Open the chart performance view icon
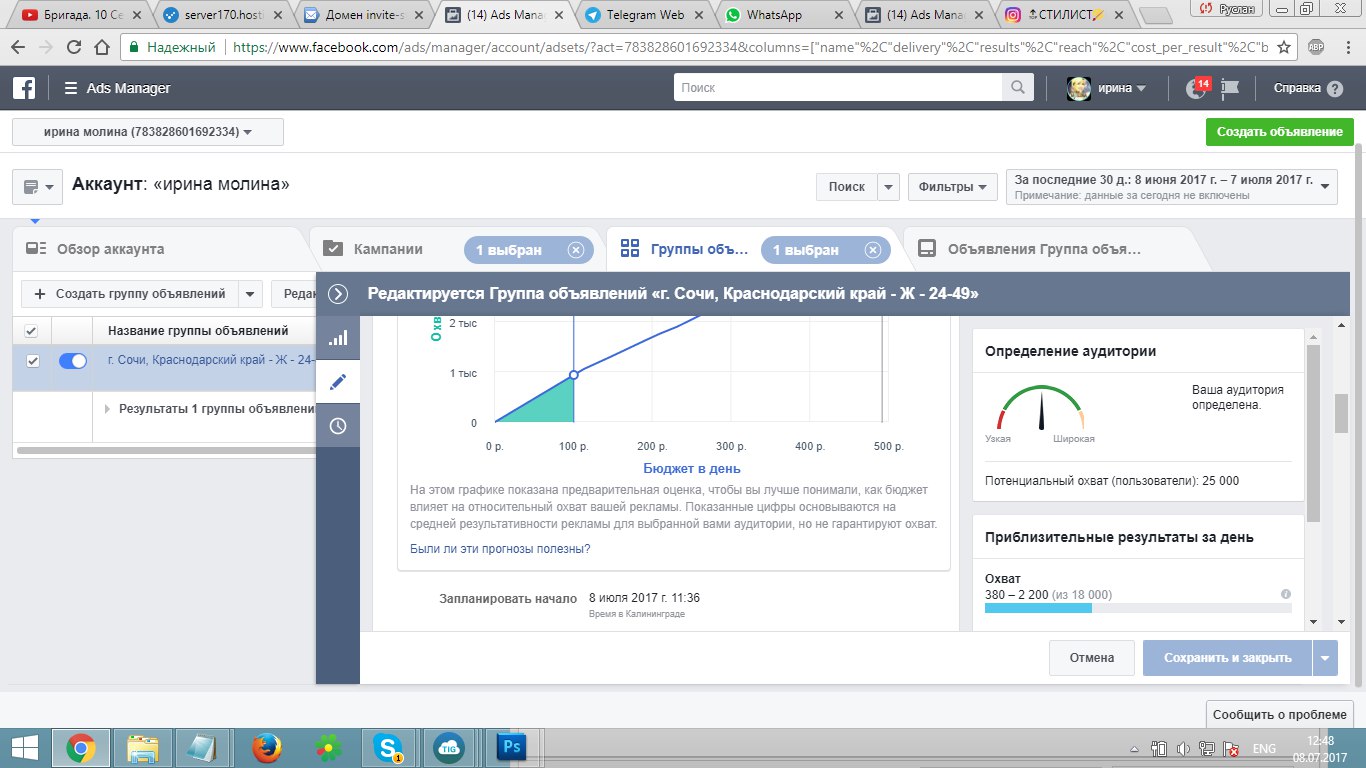Screen dimensions: 1366x768 pyautogui.click(x=338, y=338)
